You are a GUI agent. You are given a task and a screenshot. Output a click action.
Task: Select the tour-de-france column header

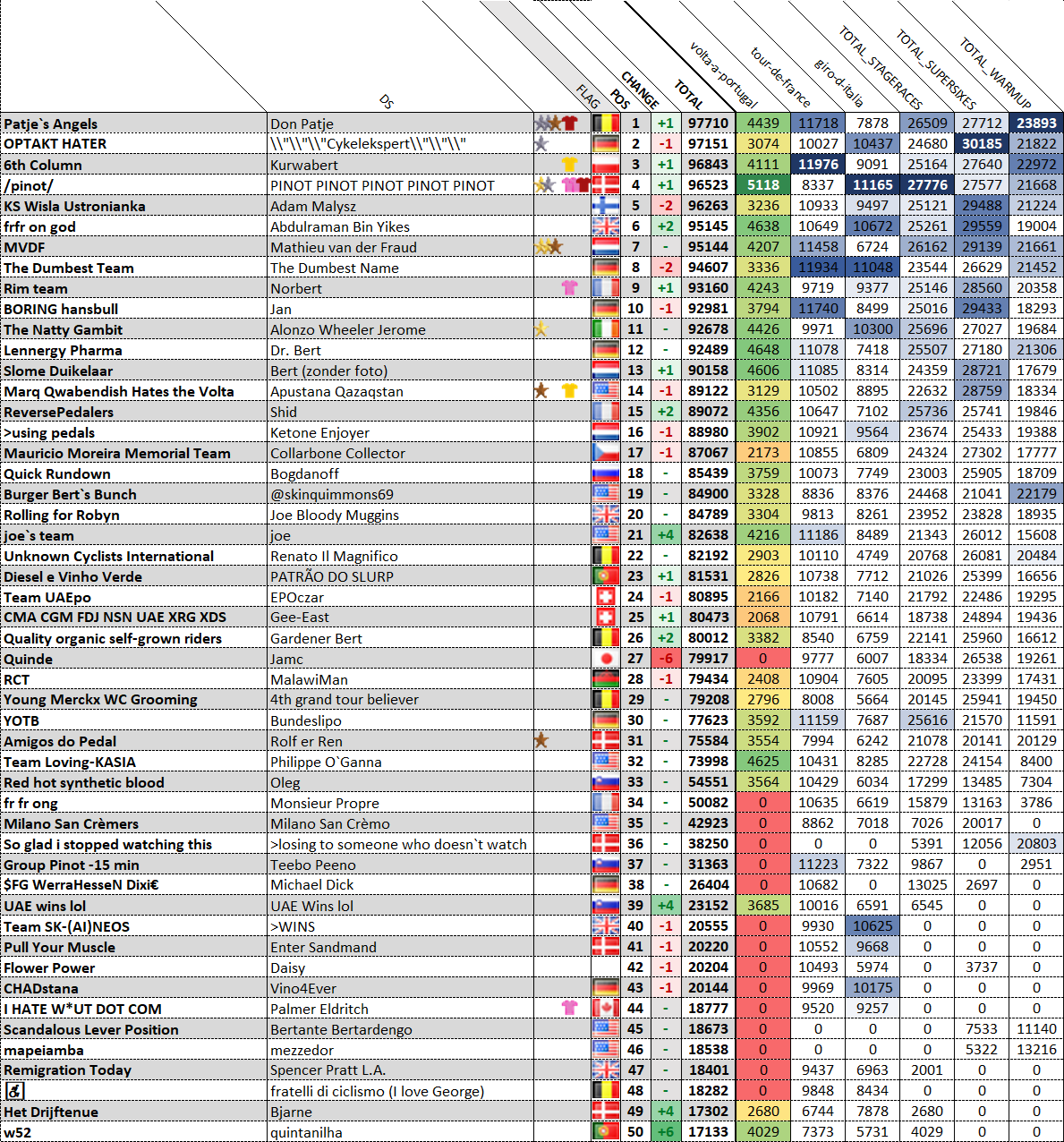[780, 77]
